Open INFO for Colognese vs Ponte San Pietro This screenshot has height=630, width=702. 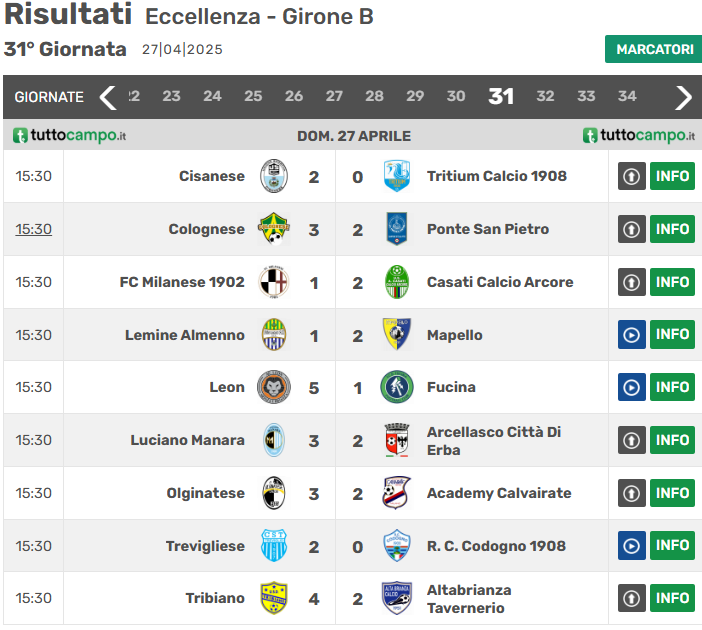coord(672,229)
